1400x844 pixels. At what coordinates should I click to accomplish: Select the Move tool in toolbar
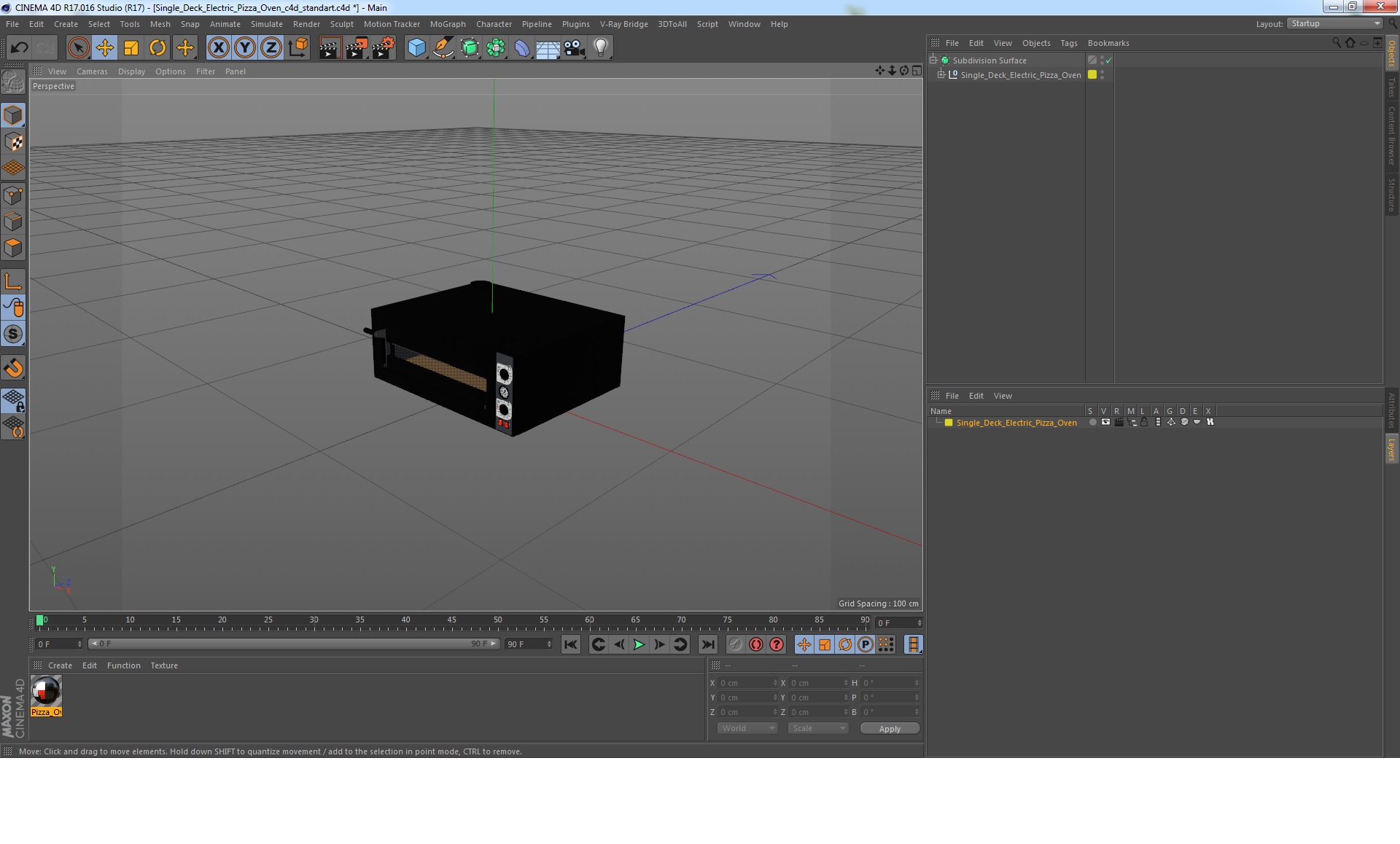click(x=104, y=48)
